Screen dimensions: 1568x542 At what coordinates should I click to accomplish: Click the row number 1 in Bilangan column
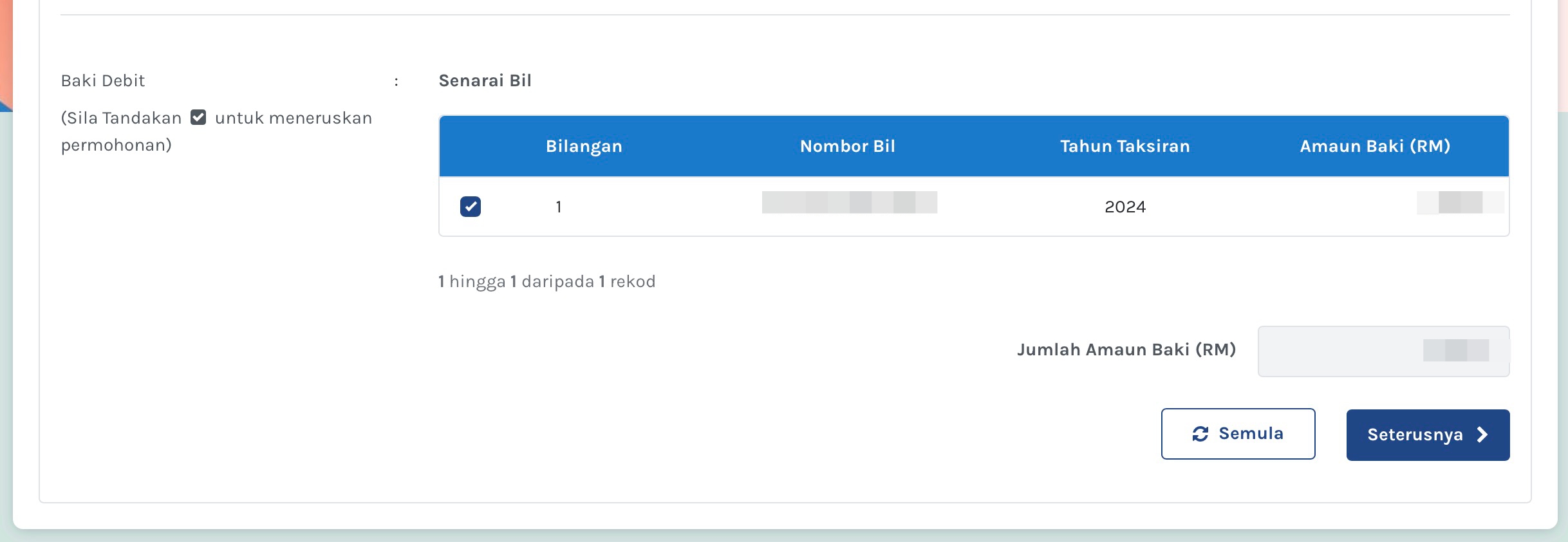[x=559, y=207]
